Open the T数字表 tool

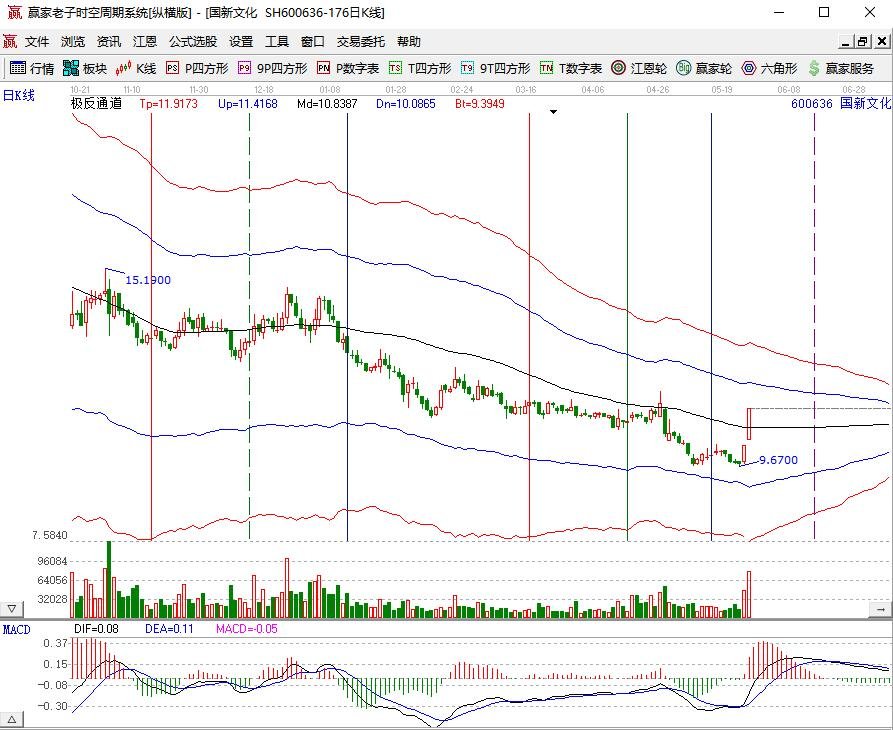pyautogui.click(x=571, y=68)
